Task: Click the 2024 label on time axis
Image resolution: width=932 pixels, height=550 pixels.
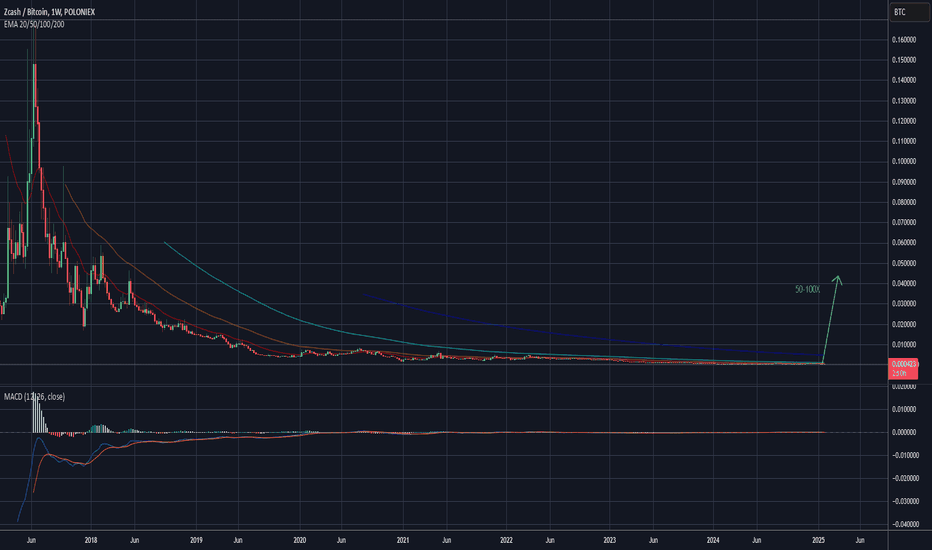Action: pos(713,540)
